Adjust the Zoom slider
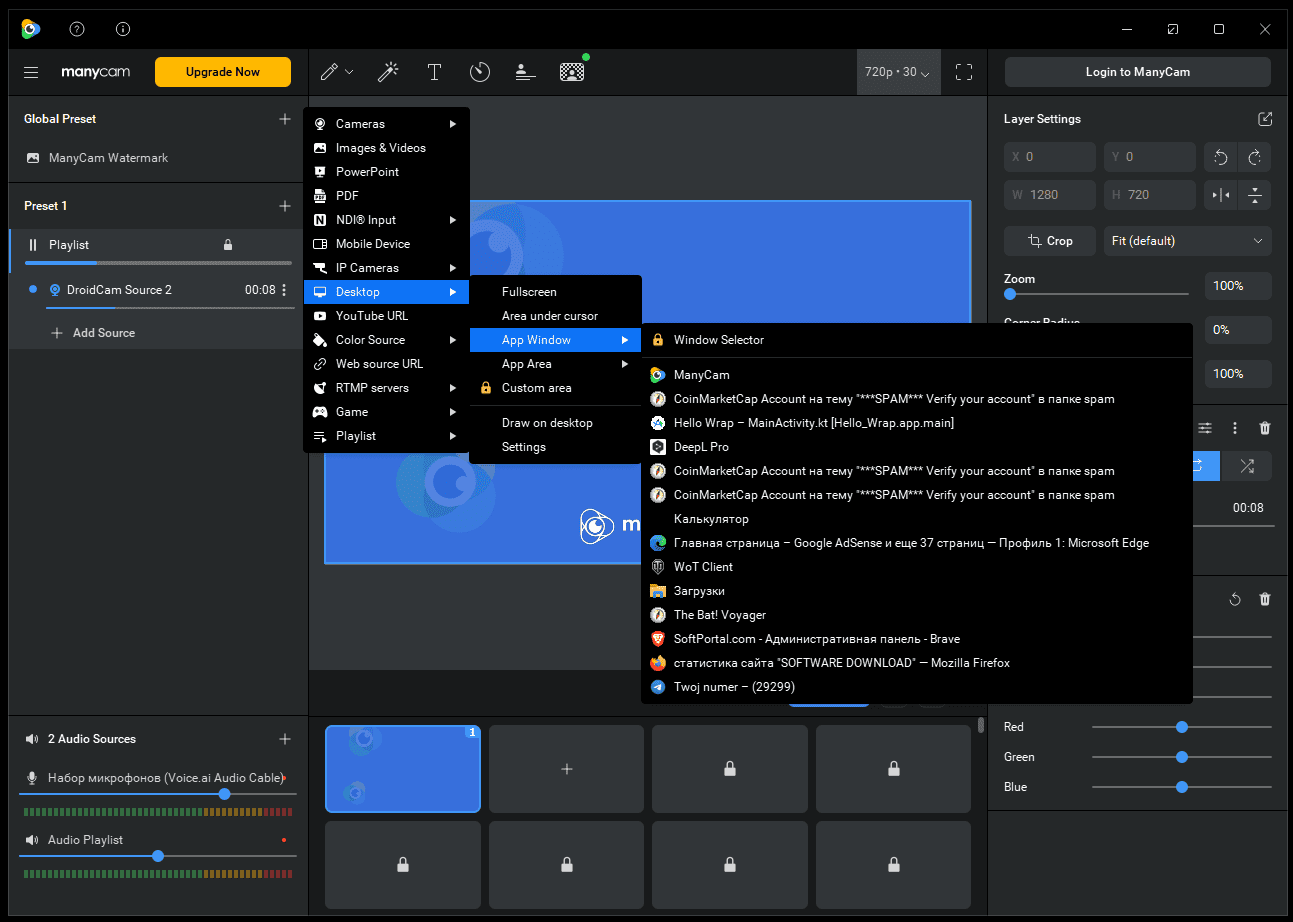 click(1096, 294)
